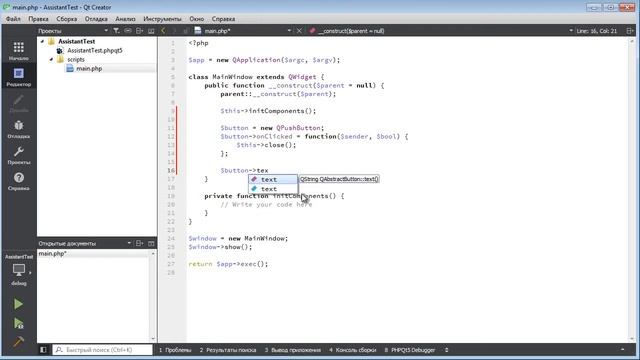Viewport: 640px width, 360px height.
Task: Close the Открытые документы panel
Action: pyautogui.click(x=151, y=243)
